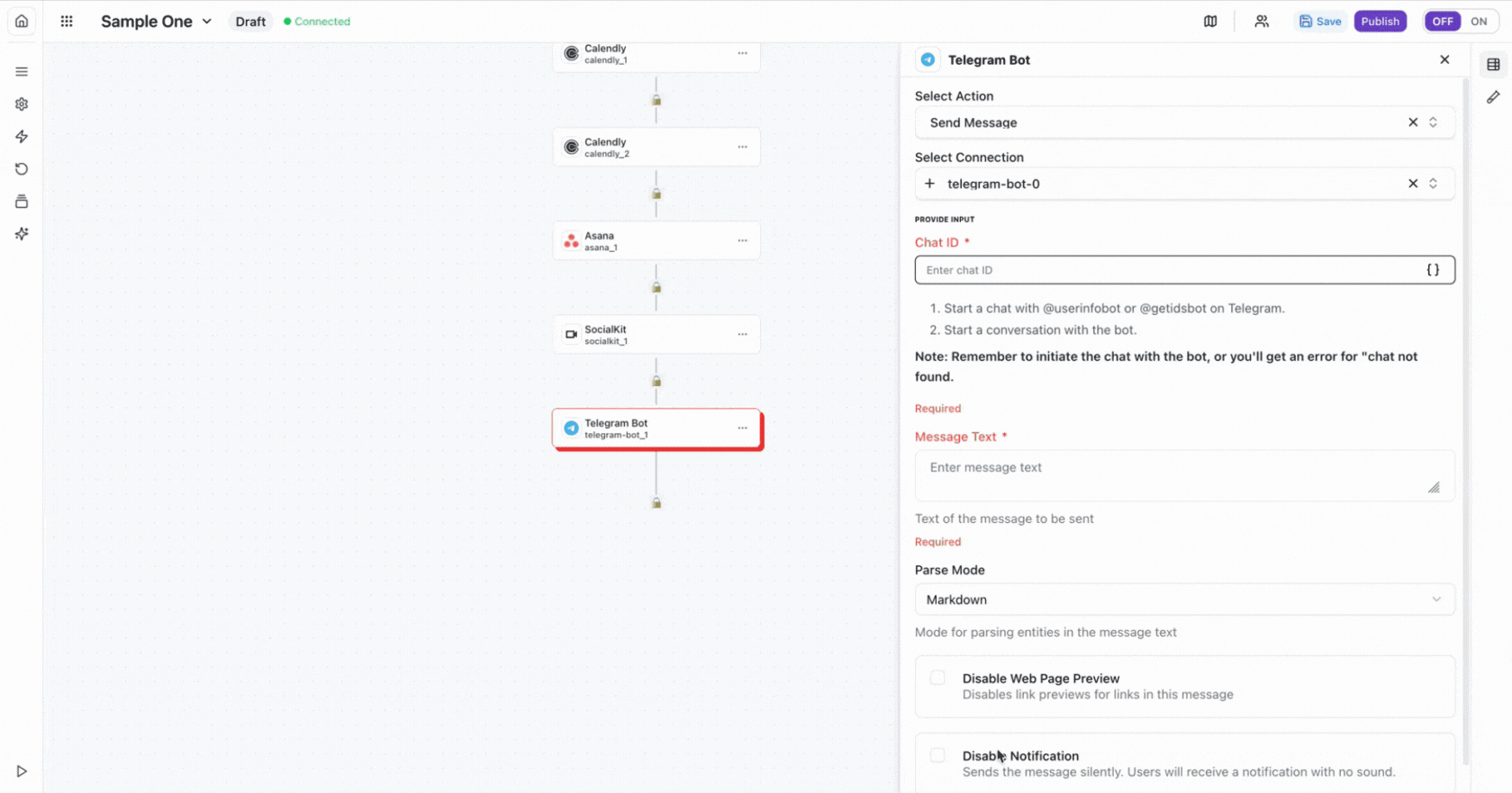The width and height of the screenshot is (1512, 793).
Task: Open the collaborators people icon
Action: coord(1262,22)
